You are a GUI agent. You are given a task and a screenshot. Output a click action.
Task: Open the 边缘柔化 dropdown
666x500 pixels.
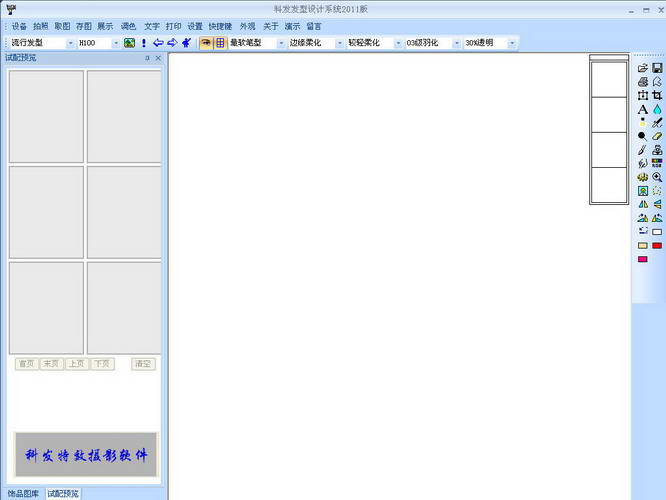pyautogui.click(x=339, y=43)
